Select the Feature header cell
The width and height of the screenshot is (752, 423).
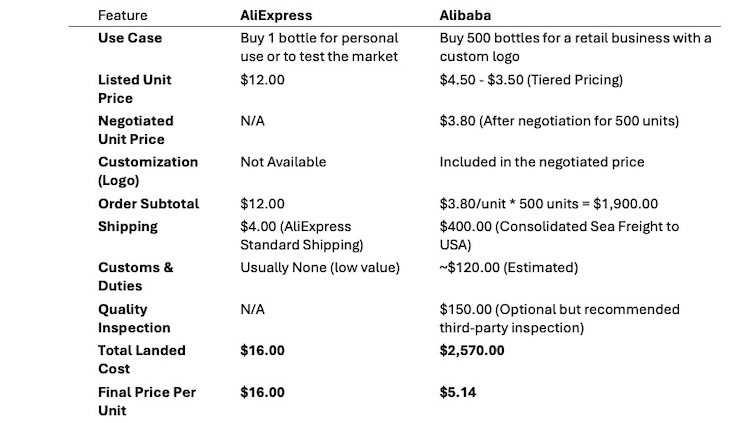pos(122,15)
